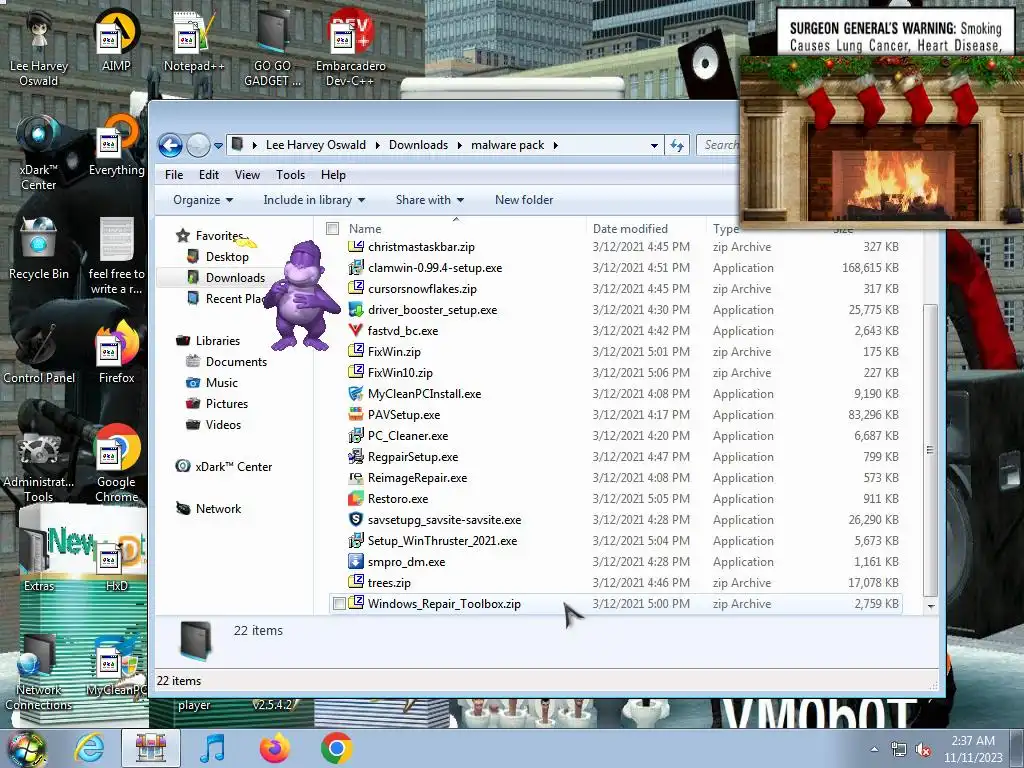The width and height of the screenshot is (1024, 768).
Task: Click Internet Explorer in the taskbar
Action: [89, 748]
